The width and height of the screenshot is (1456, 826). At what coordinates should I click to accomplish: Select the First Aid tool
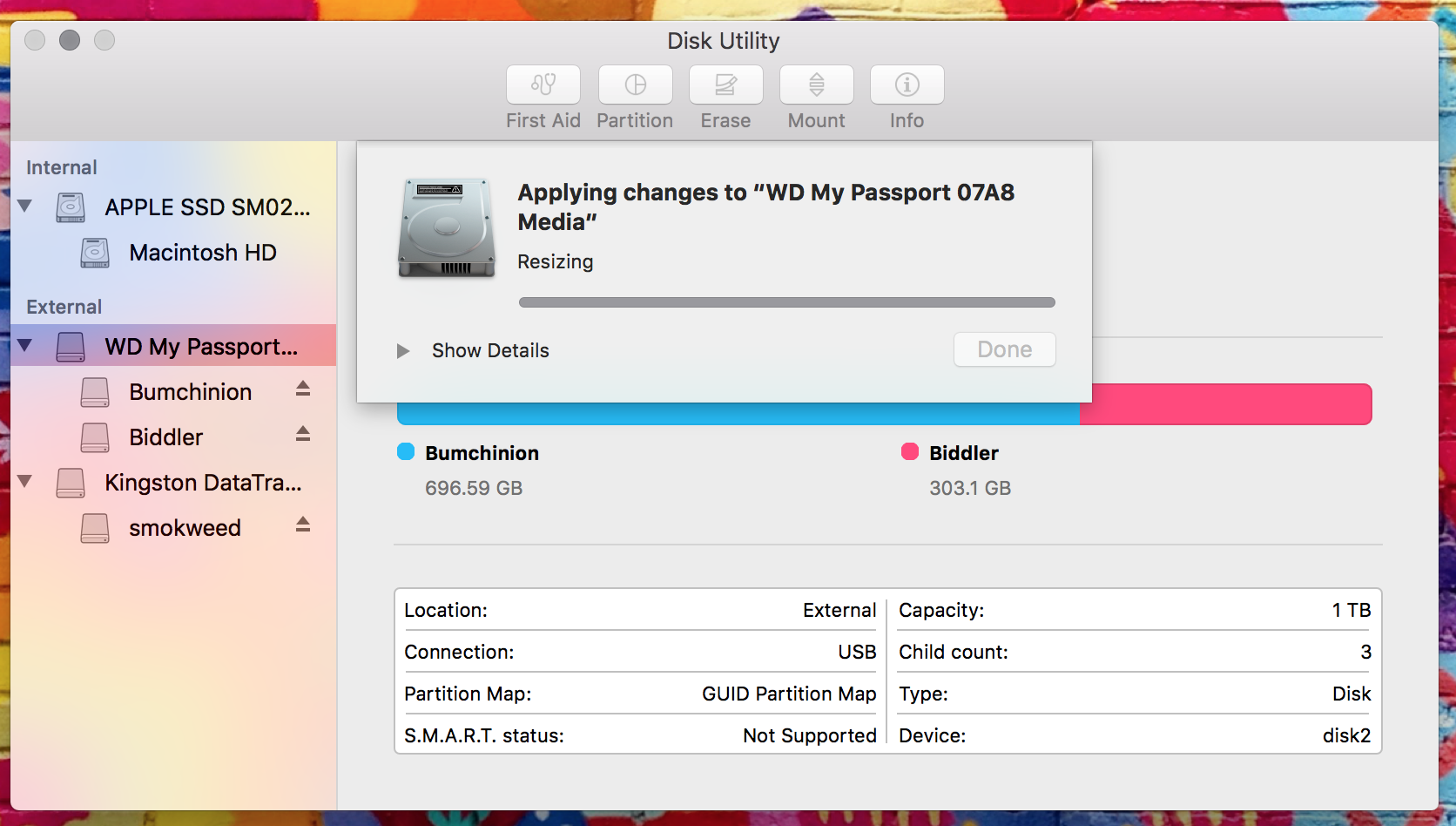[x=543, y=96]
